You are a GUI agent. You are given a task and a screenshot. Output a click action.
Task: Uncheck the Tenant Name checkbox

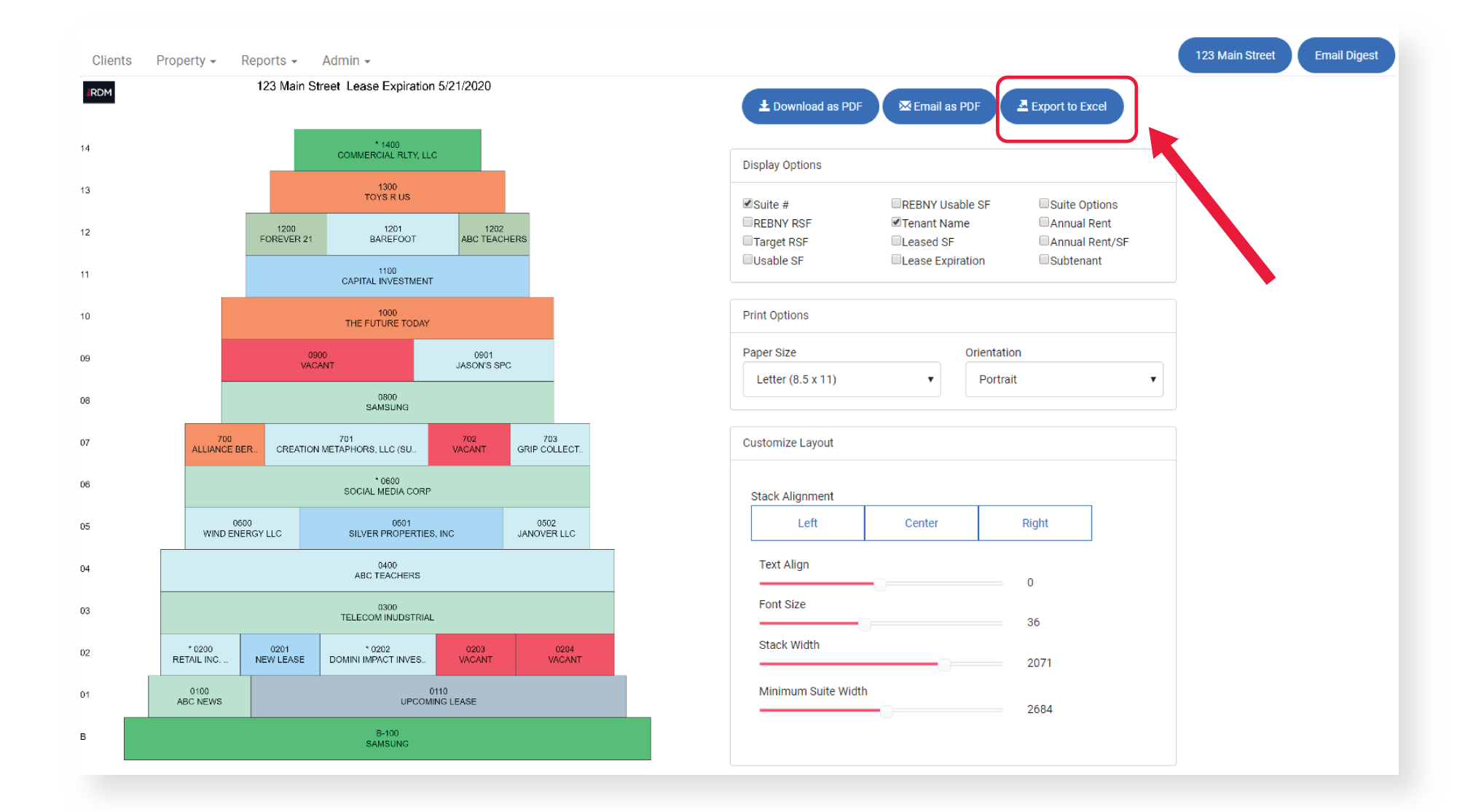[896, 222]
